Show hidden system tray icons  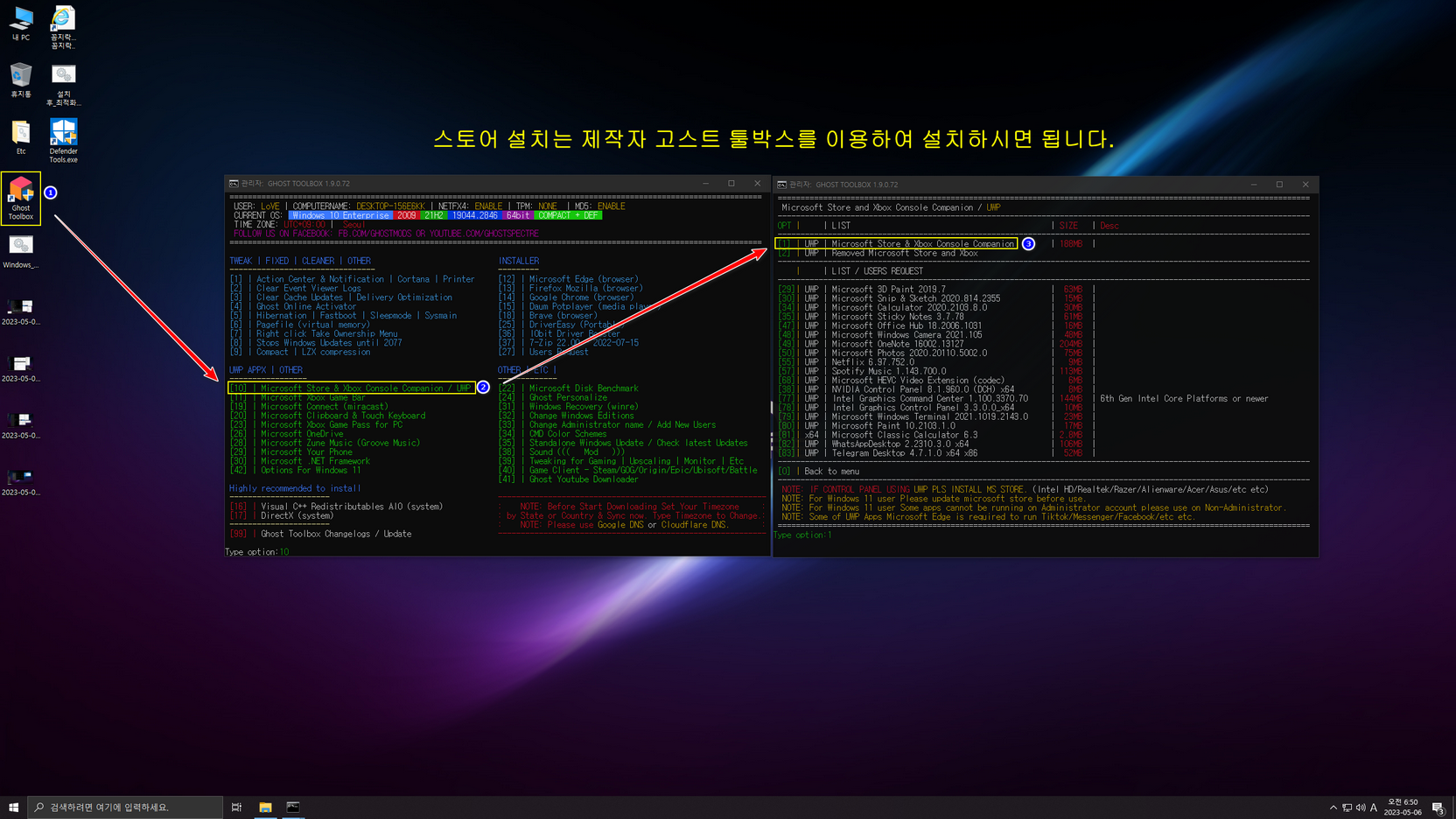1333,808
